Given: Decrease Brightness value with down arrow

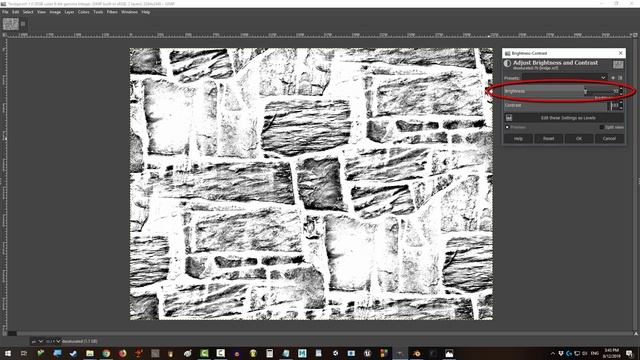Looking at the screenshot, I should point(621,93).
